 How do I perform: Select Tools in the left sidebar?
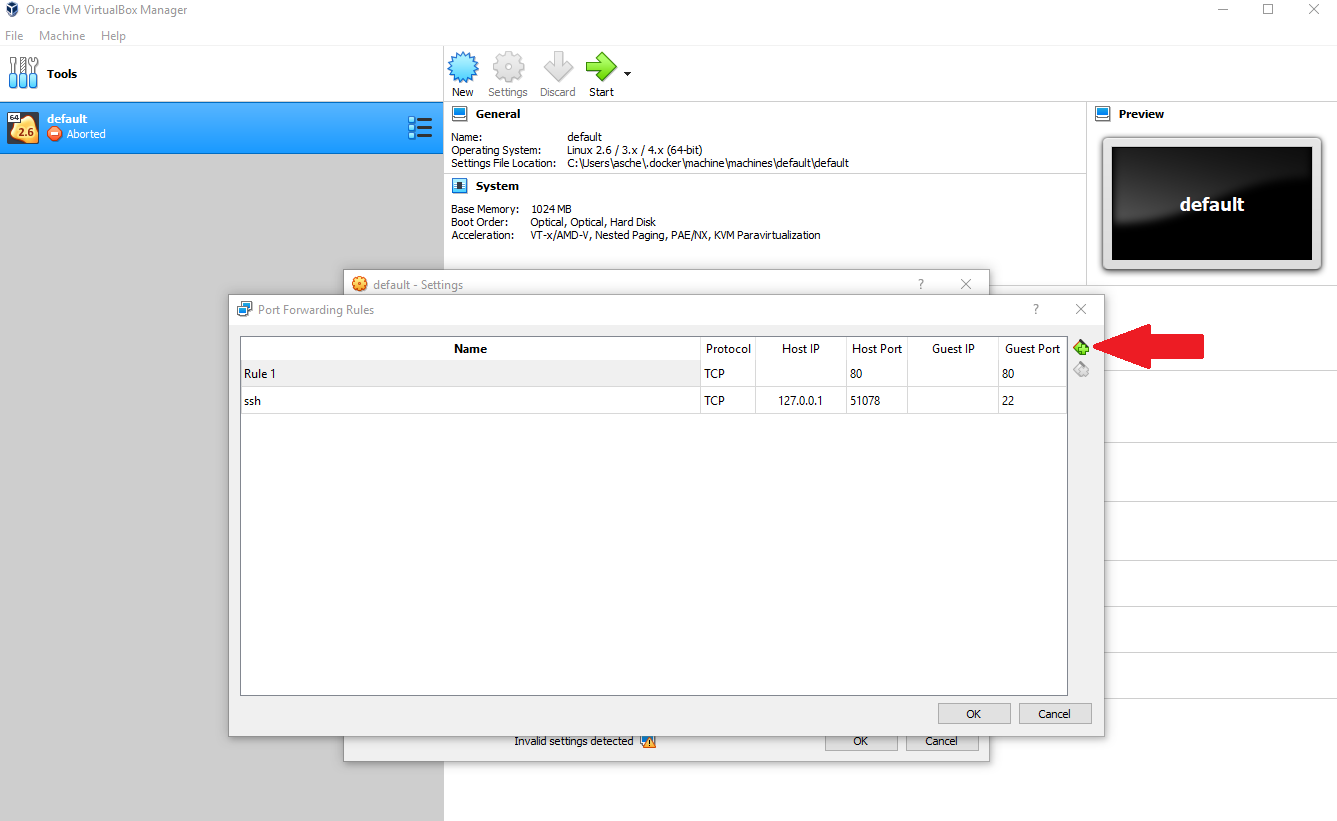221,74
